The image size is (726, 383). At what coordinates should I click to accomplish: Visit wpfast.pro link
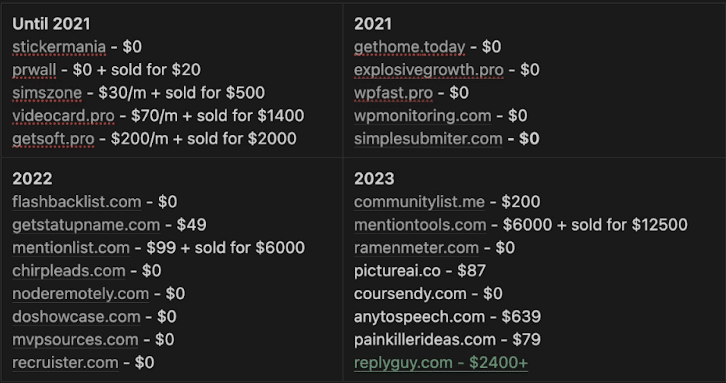click(393, 93)
